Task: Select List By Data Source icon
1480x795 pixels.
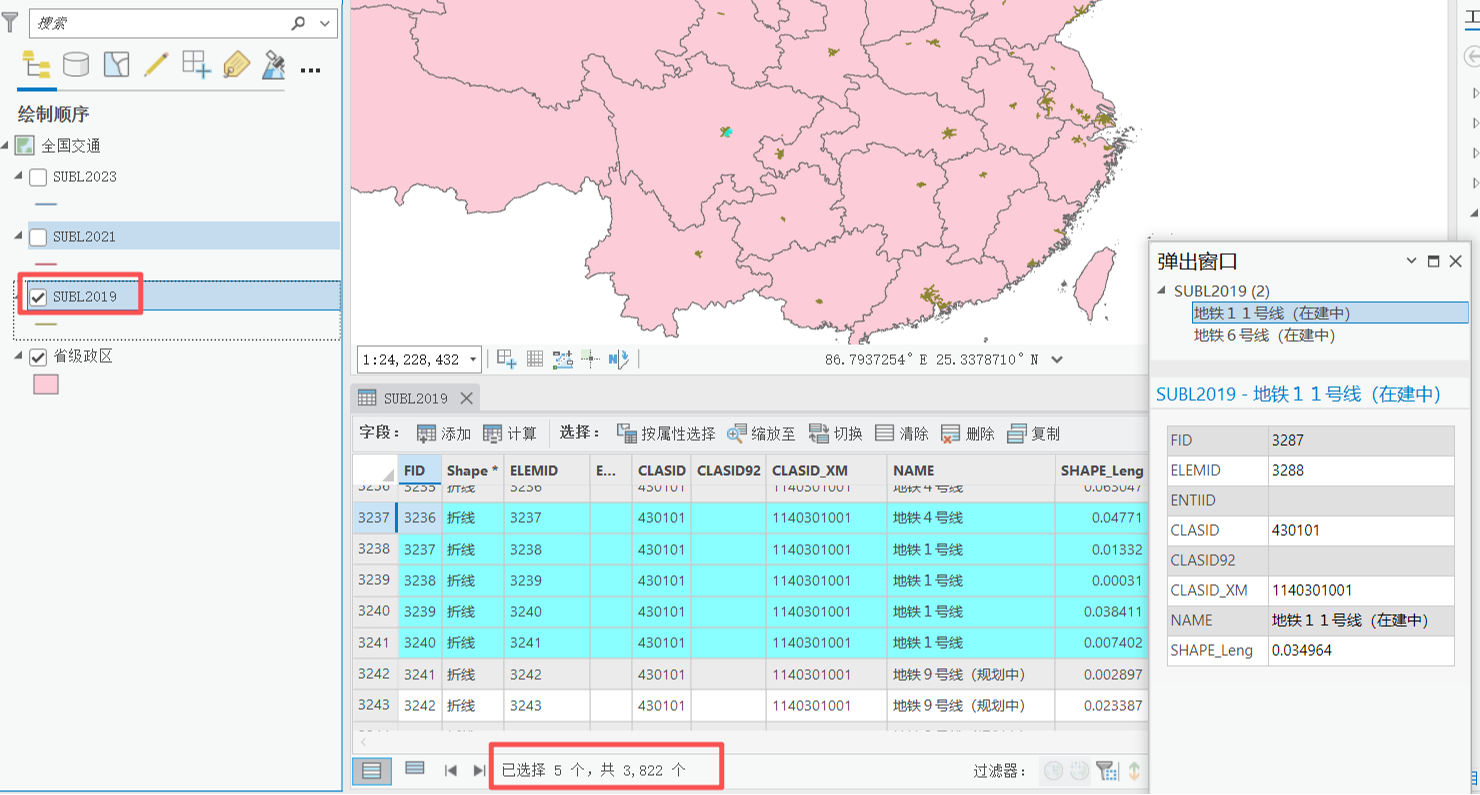Action: [x=76, y=66]
